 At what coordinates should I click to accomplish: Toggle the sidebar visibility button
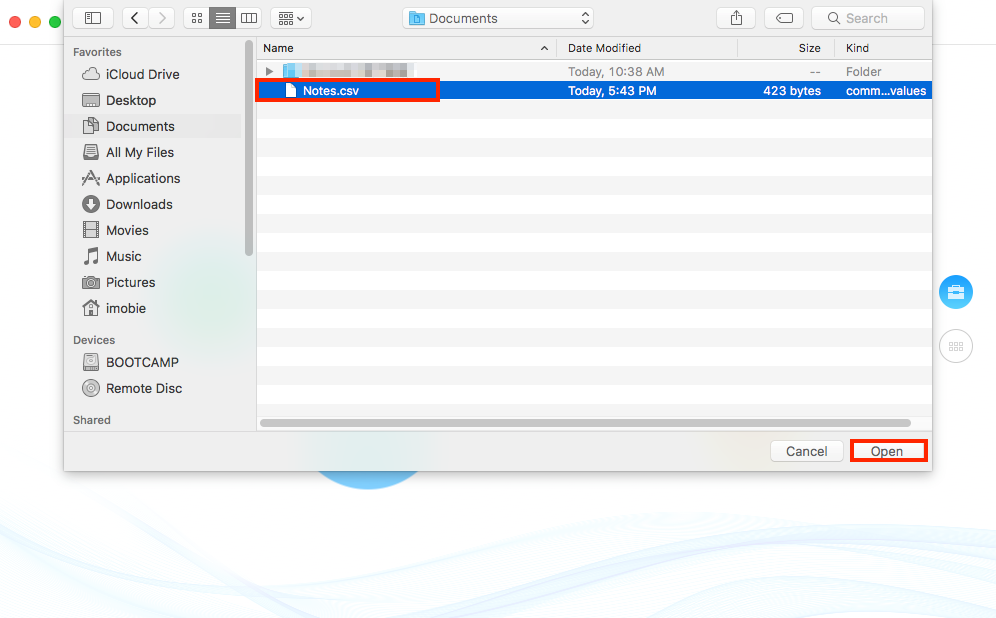(x=93, y=18)
